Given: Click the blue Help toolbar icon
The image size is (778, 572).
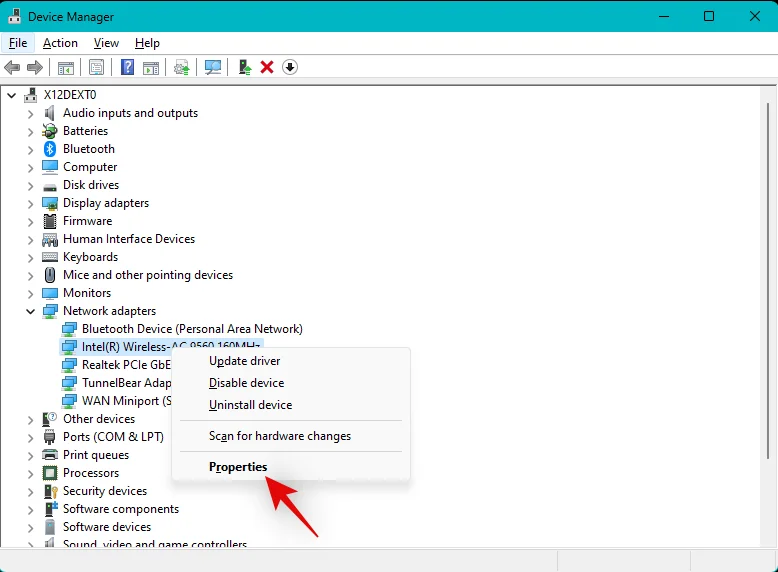Looking at the screenshot, I should 127,67.
